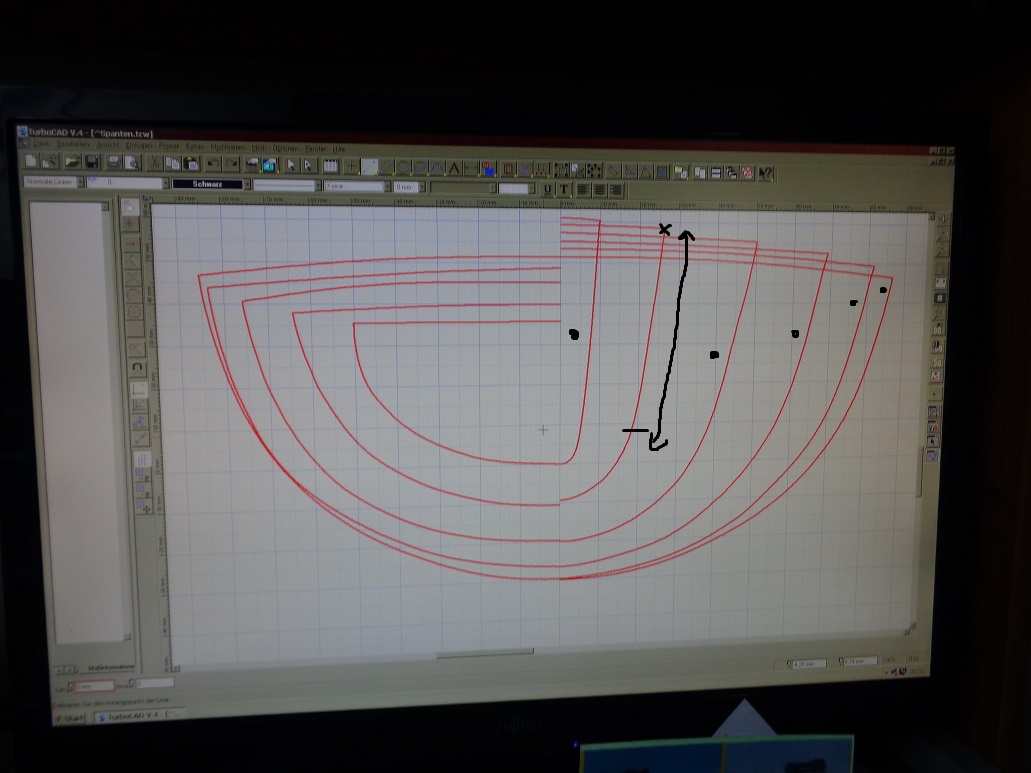Open the context Help pointer icon
The height and width of the screenshot is (773, 1031).
pyautogui.click(x=766, y=173)
